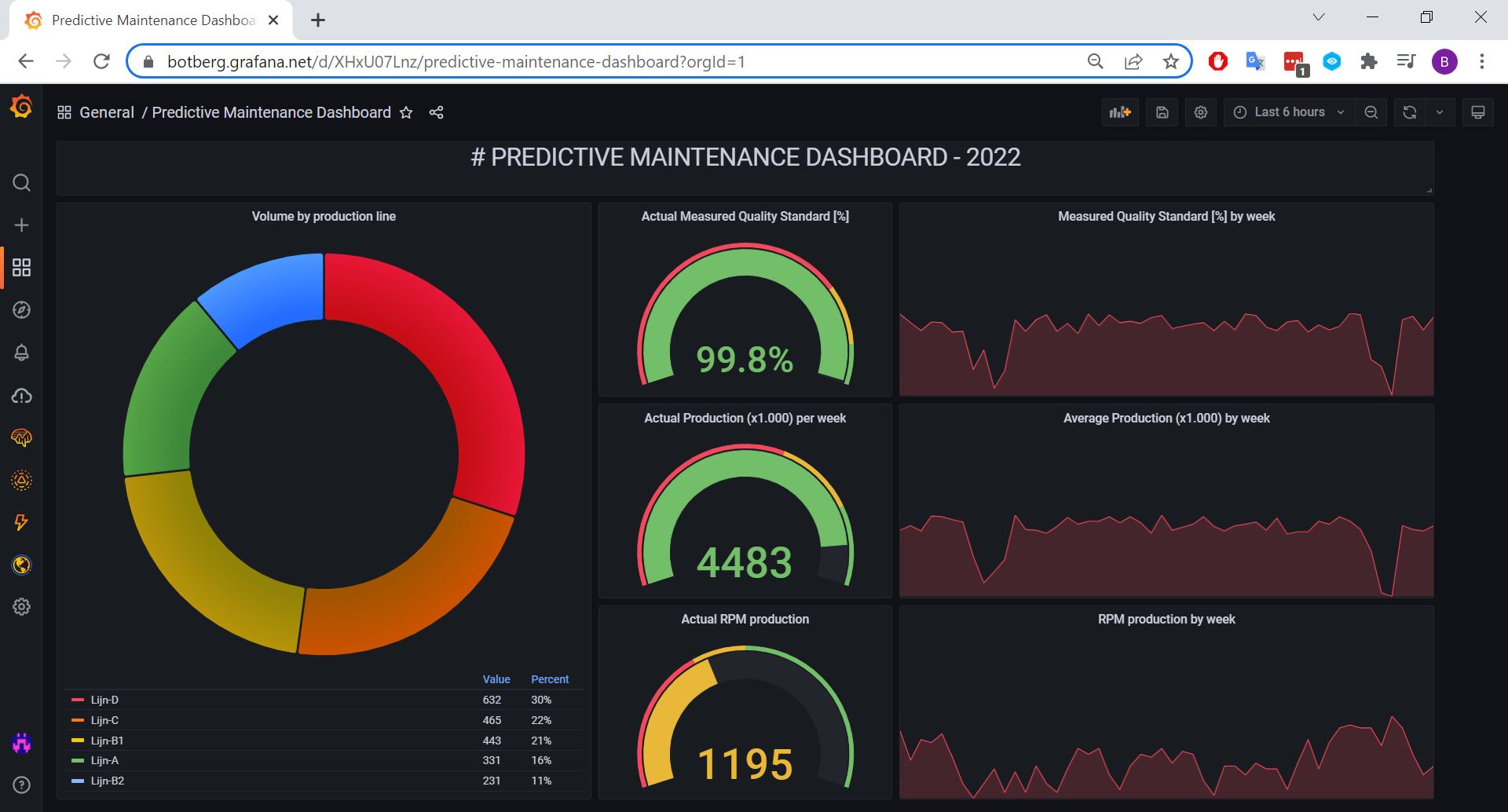This screenshot has width=1508, height=812.
Task: Open the Grafana search panel
Action: click(21, 182)
